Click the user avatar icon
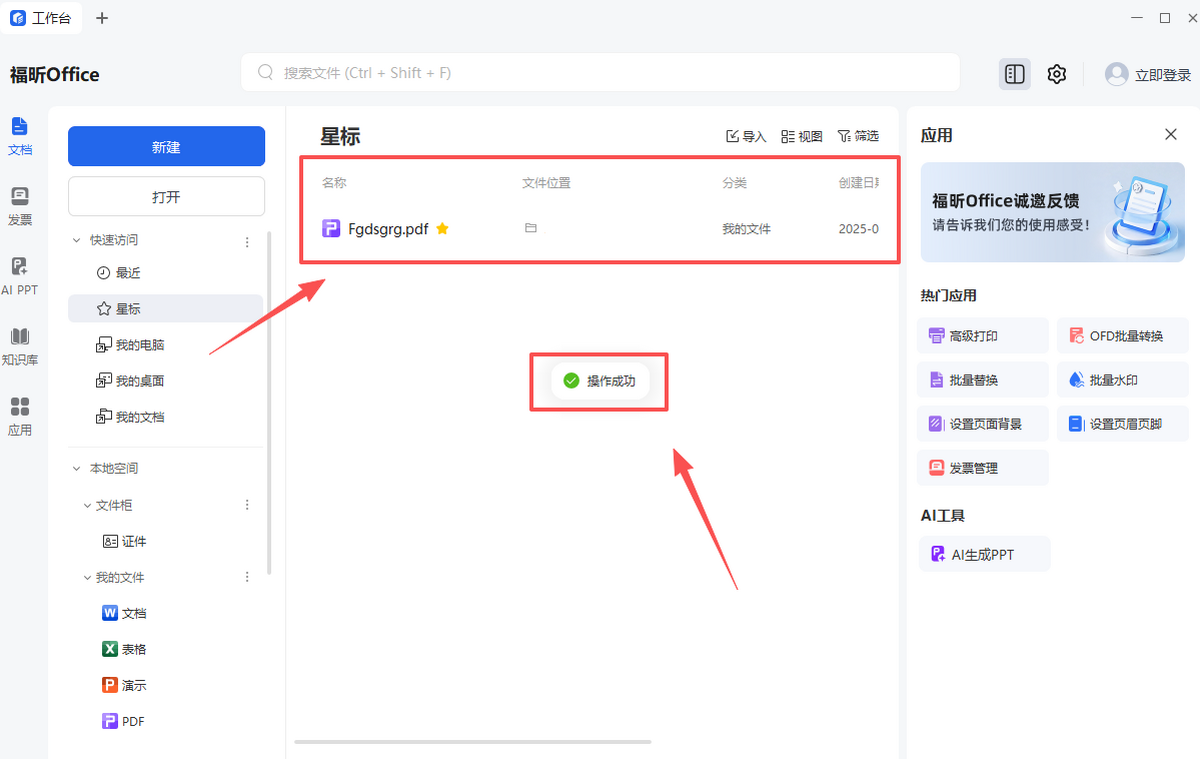Screen dimensions: 1200x759 click(1116, 74)
